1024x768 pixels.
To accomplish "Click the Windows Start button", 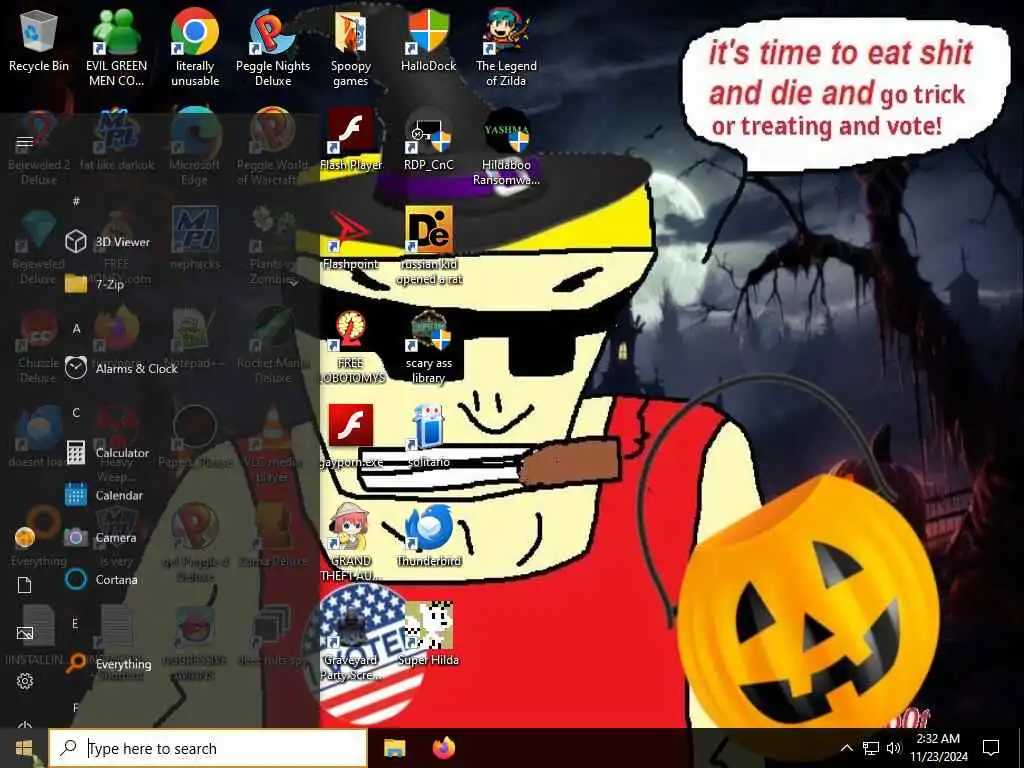I will pyautogui.click(x=24, y=748).
